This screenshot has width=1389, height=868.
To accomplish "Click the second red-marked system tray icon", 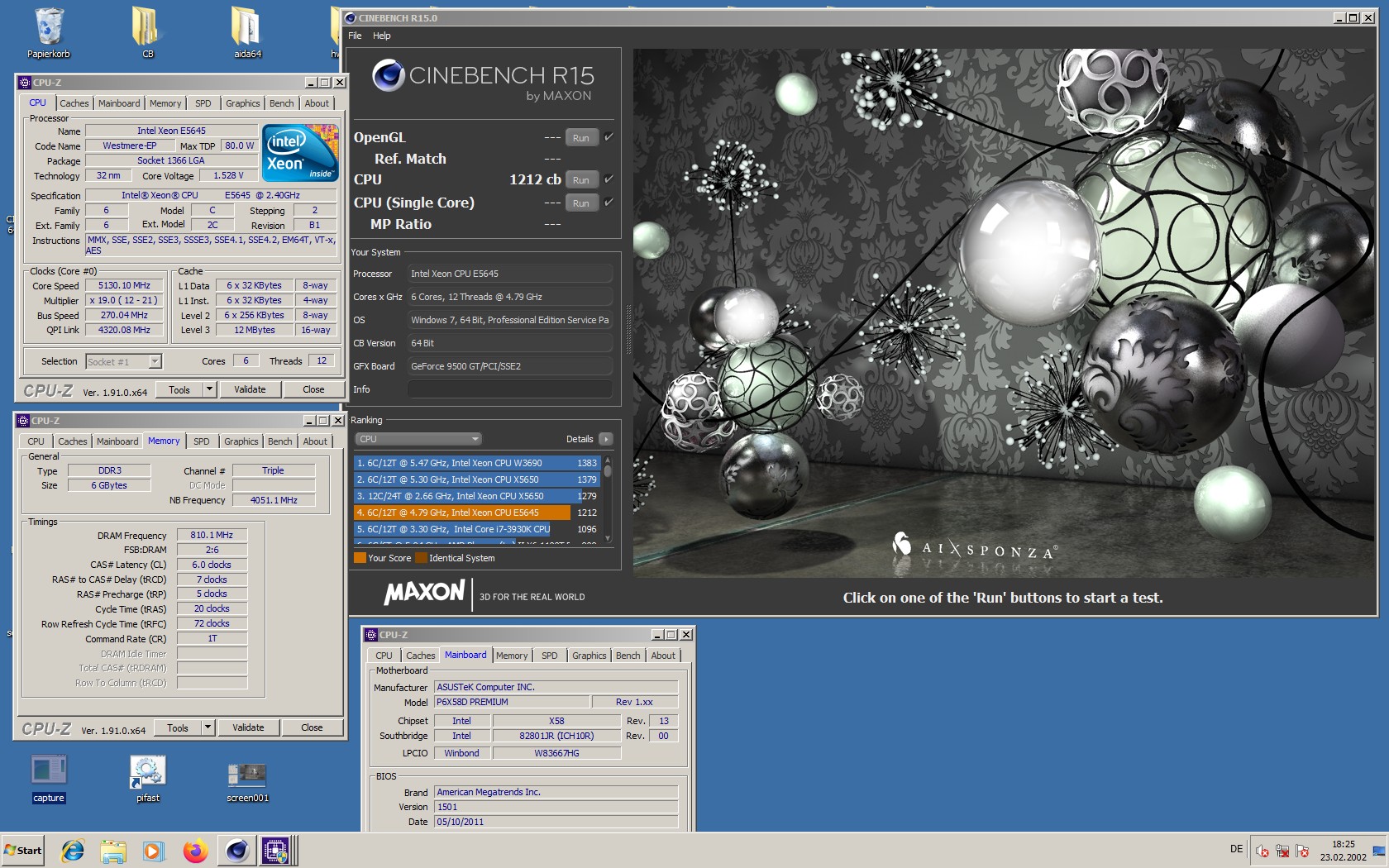I will click(x=1282, y=851).
